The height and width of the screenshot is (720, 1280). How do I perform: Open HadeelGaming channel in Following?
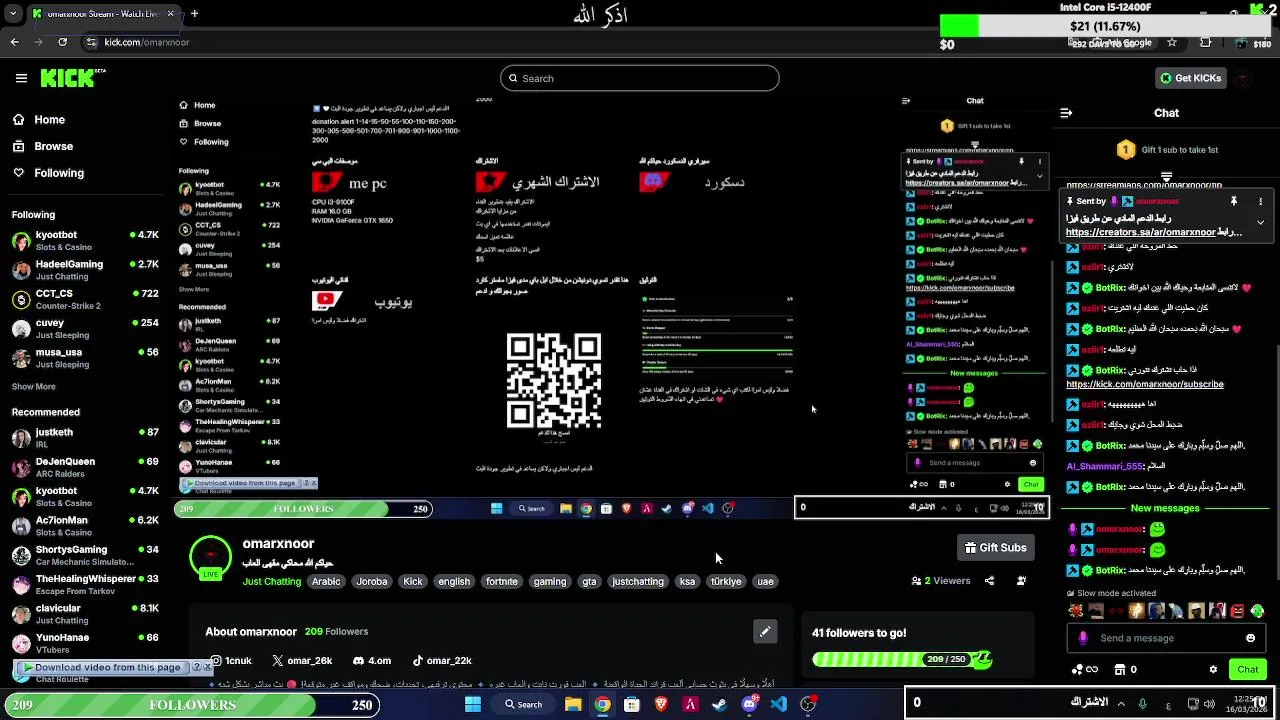pyautogui.click(x=85, y=270)
